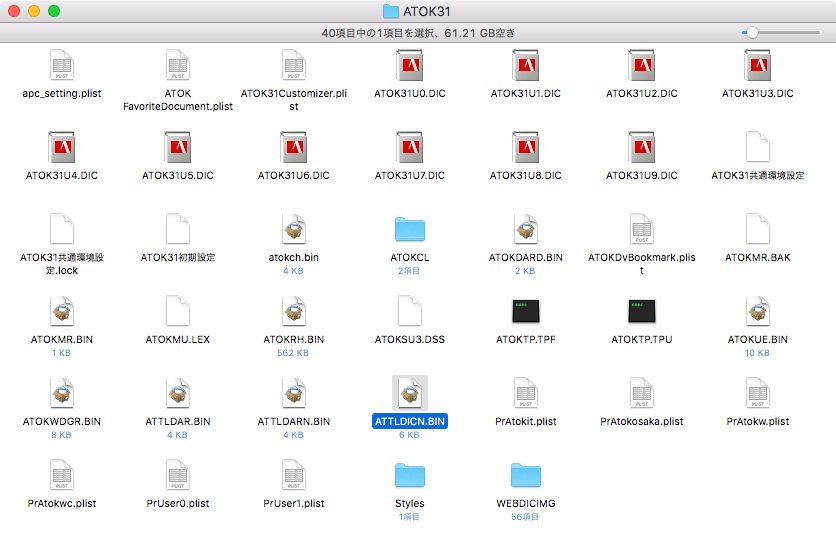Select the ATOK31U4.DIC dictionary icon
The height and width of the screenshot is (555, 836).
(x=61, y=147)
